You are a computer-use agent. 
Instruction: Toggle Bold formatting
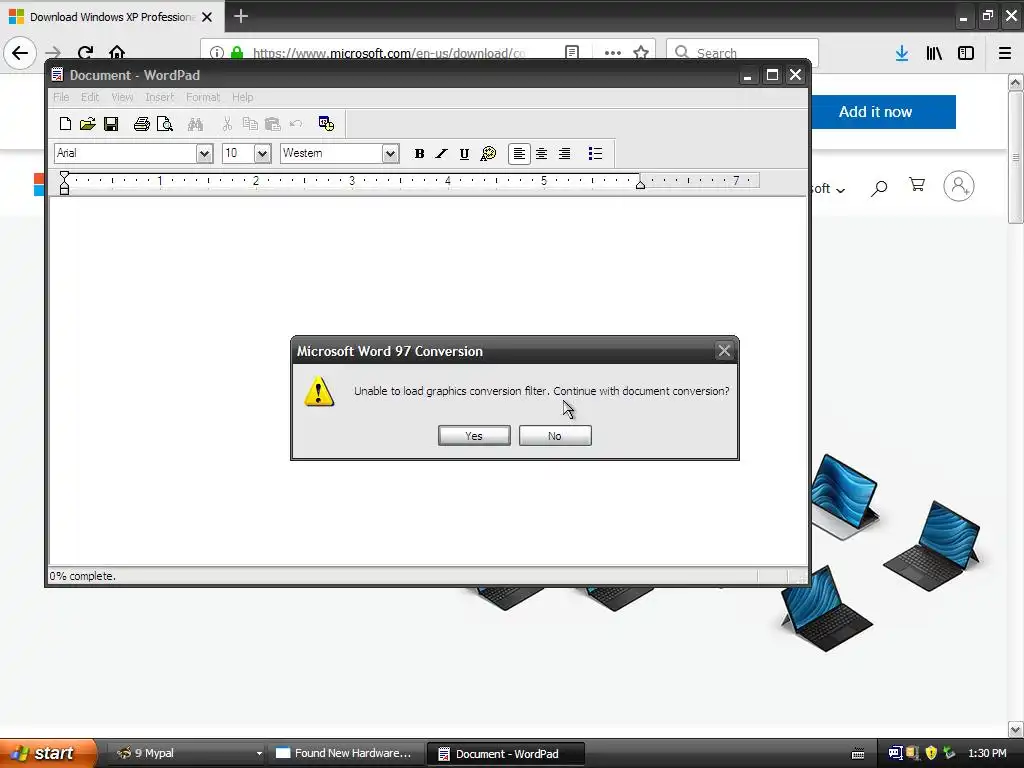[419, 153]
